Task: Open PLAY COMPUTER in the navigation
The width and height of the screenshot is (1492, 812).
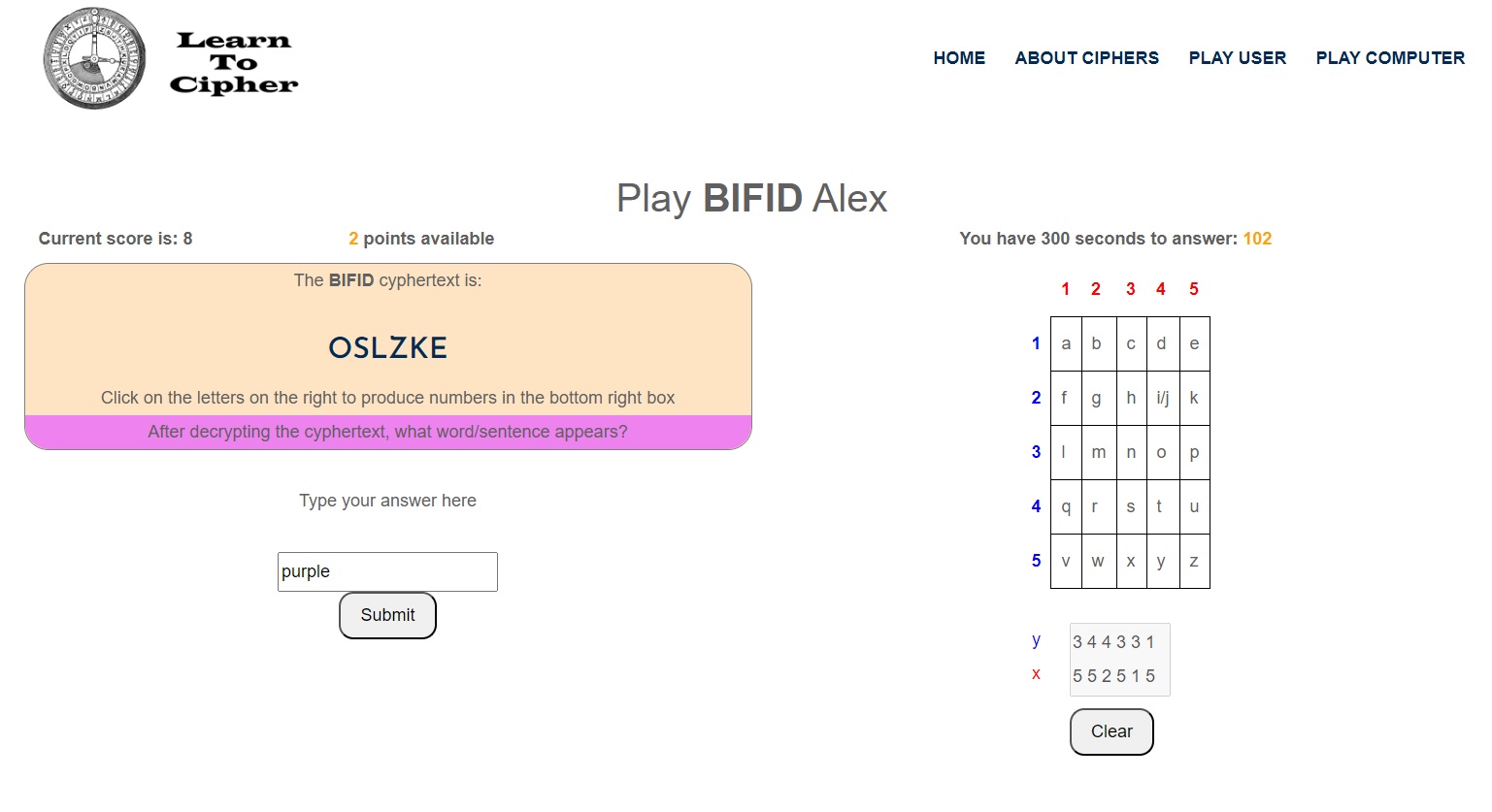Action: [1389, 58]
